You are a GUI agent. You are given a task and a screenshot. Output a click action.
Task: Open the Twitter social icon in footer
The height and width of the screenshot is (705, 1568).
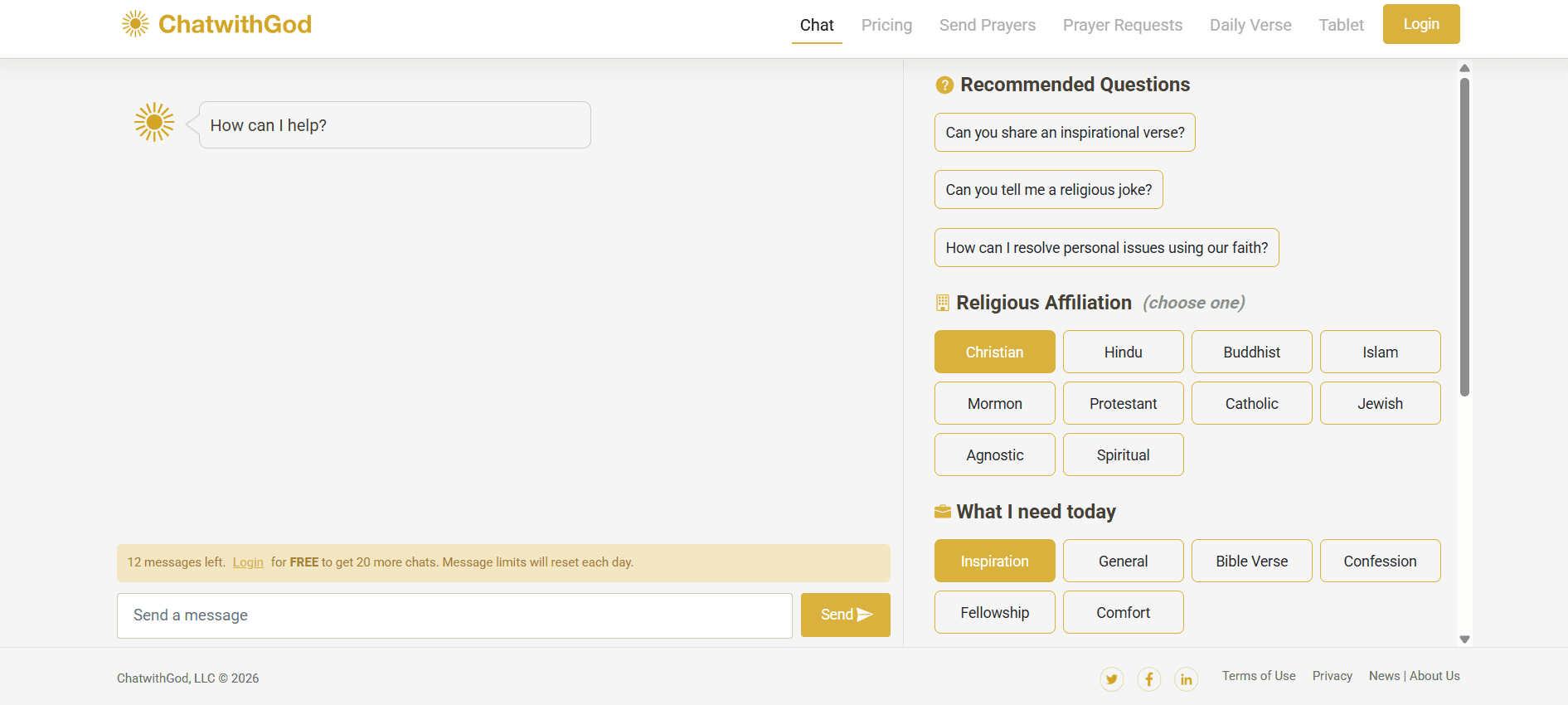[x=1111, y=679]
